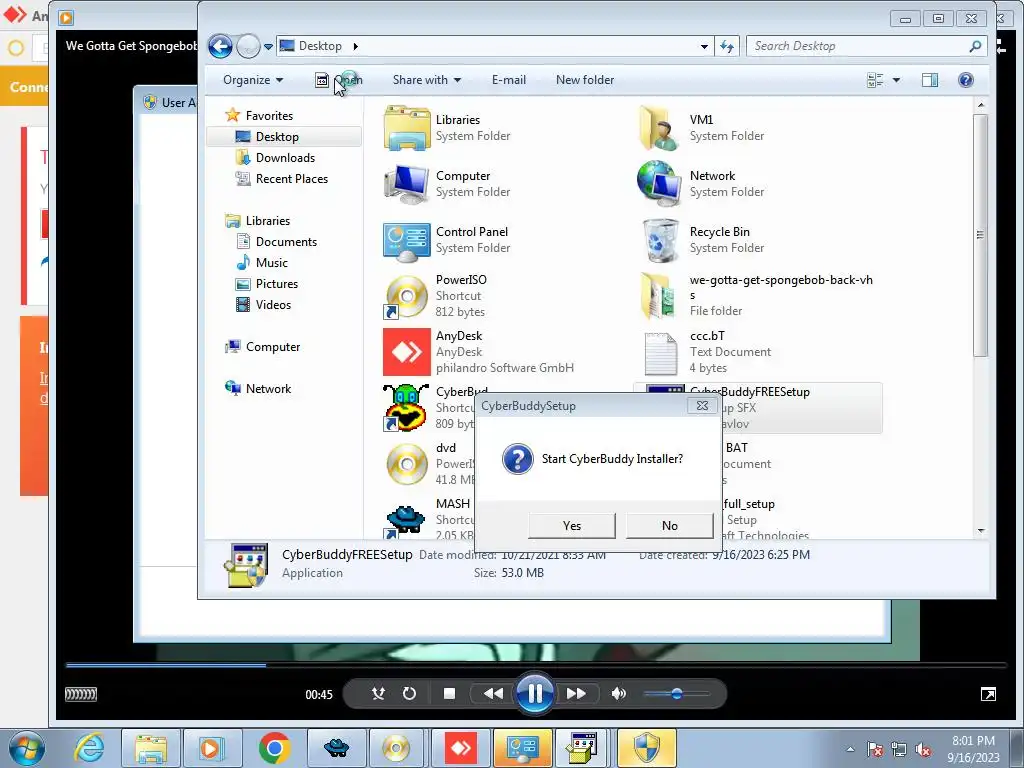Open Music library in sidebar
The image size is (1024, 768).
(x=272, y=263)
